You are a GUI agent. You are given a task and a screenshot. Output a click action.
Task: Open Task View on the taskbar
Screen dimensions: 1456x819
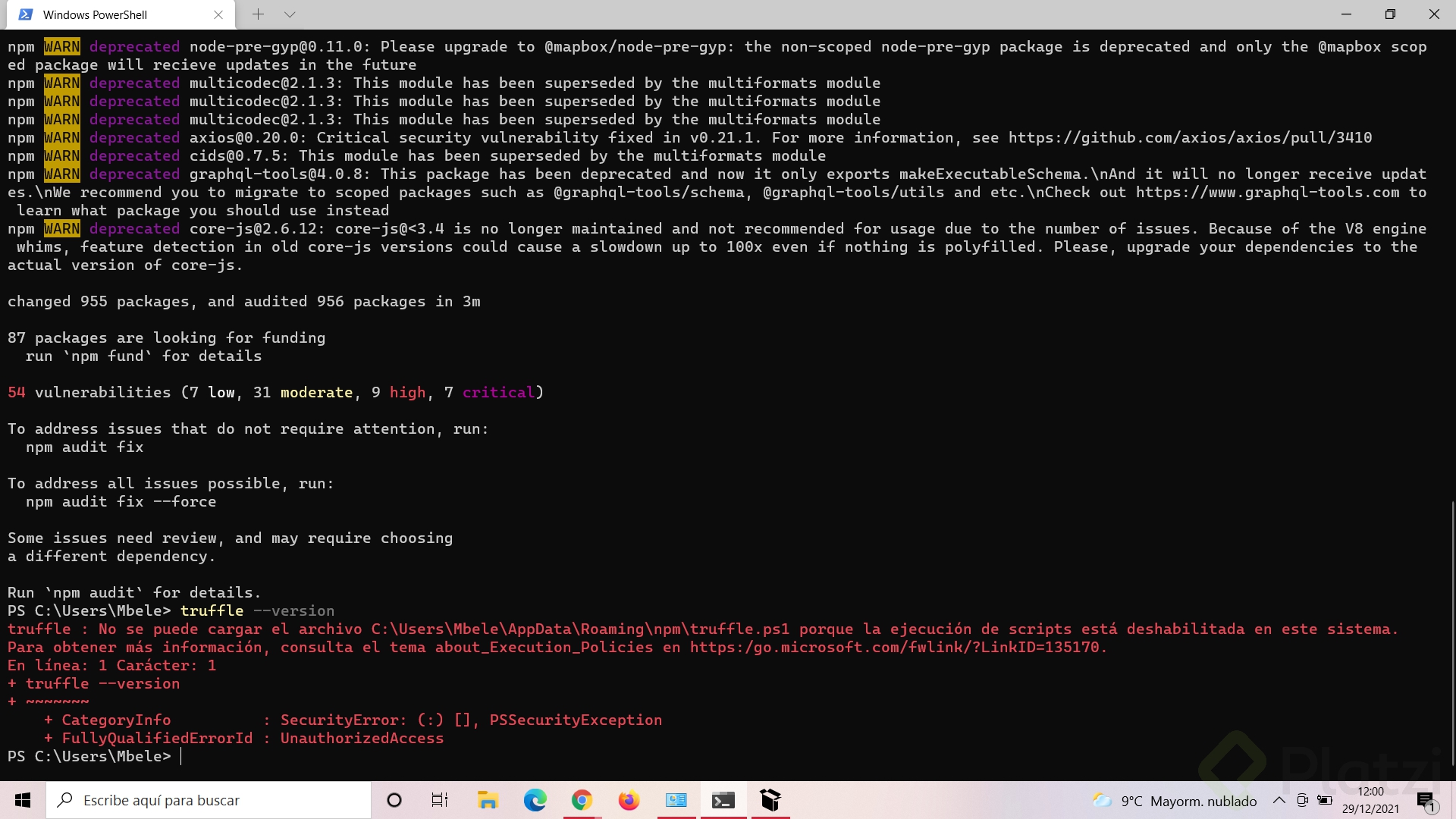pos(440,800)
